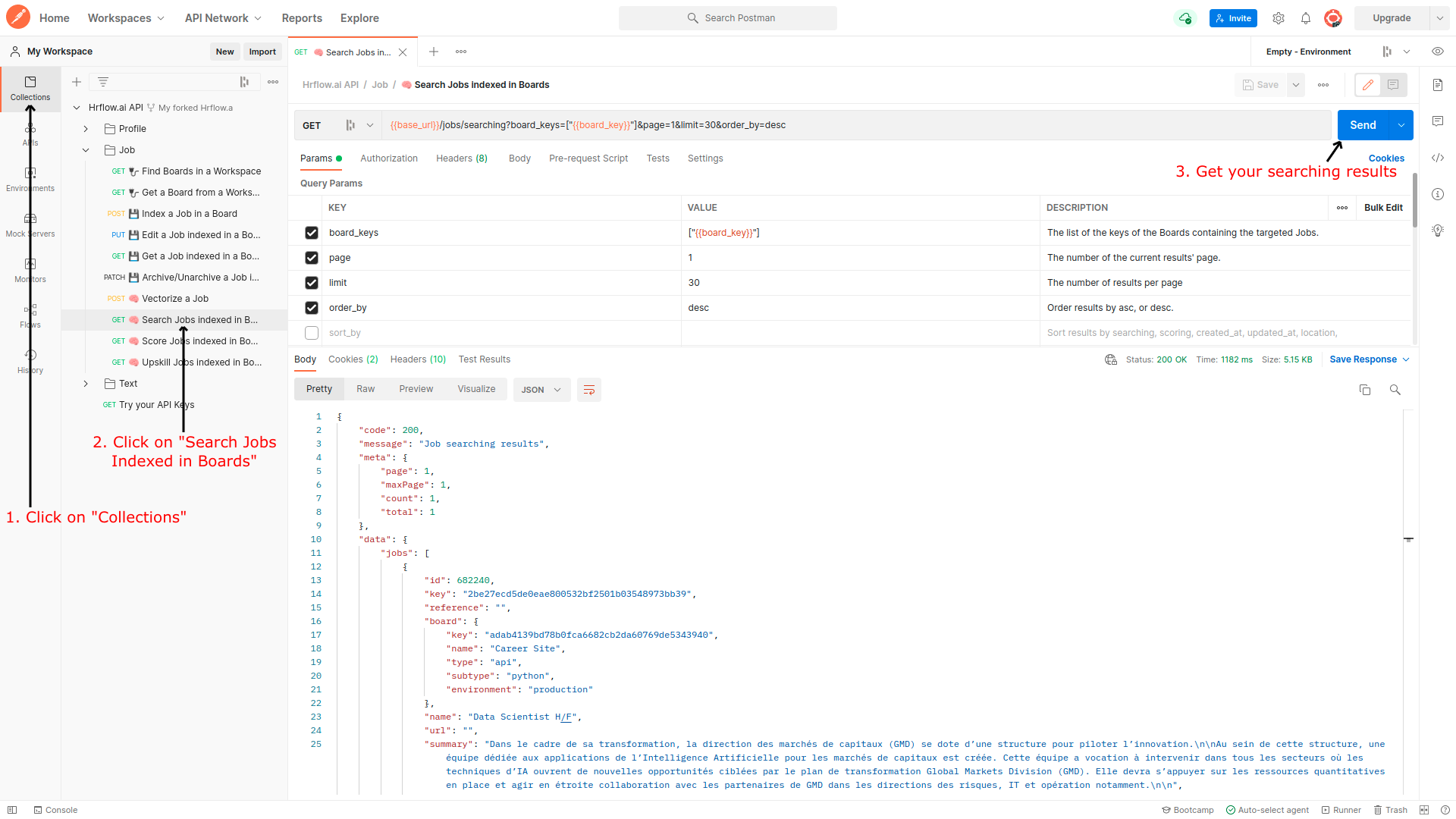The width and height of the screenshot is (1456, 819).
Task: Open the Mock Servers sidebar panel
Action: [x=30, y=225]
